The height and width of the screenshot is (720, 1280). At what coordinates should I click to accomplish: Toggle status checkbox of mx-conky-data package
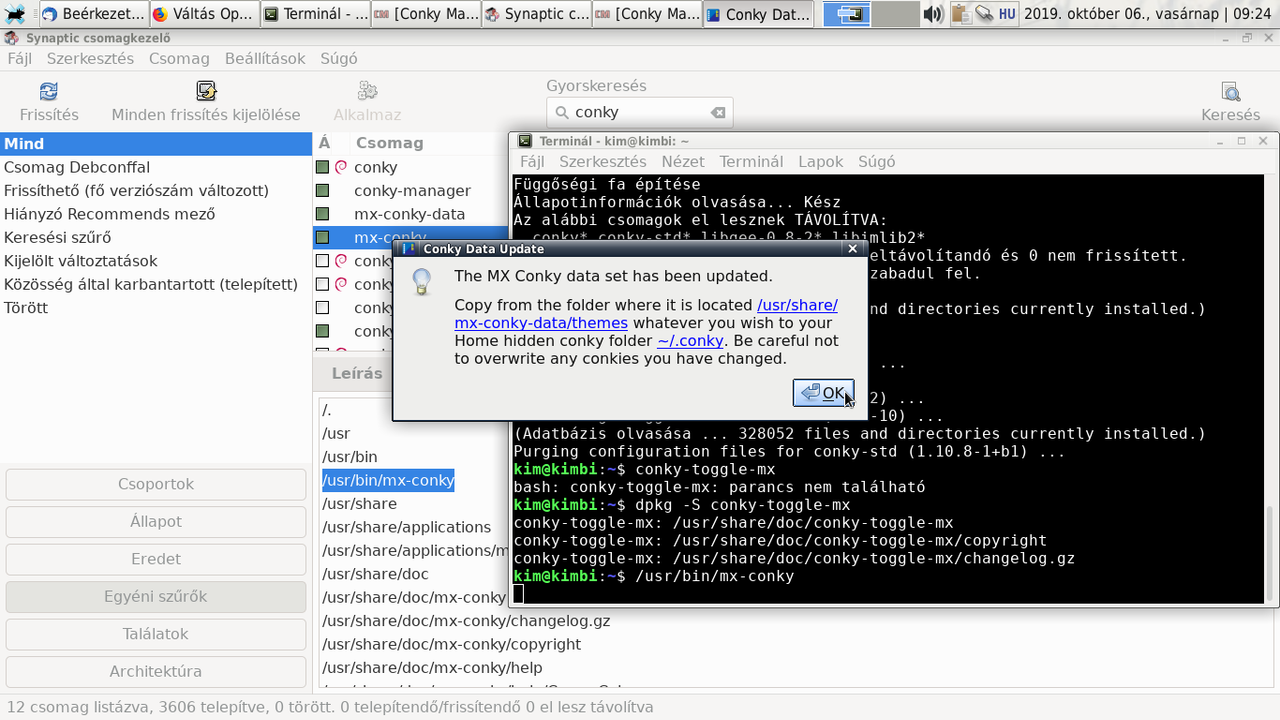point(322,214)
